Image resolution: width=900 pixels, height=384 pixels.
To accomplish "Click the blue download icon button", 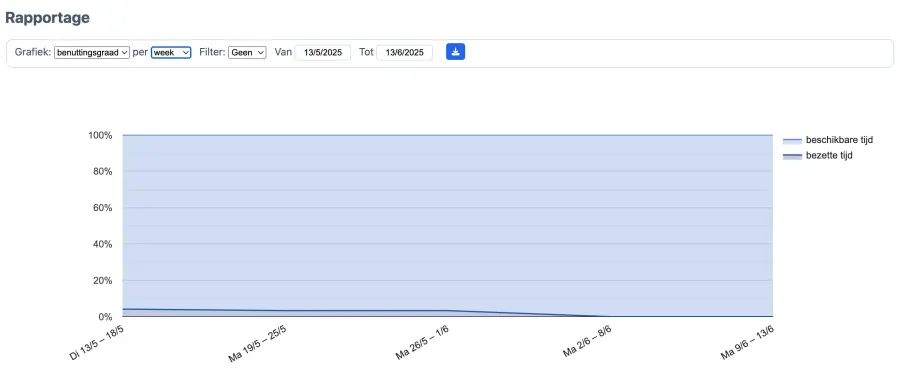I will [455, 52].
